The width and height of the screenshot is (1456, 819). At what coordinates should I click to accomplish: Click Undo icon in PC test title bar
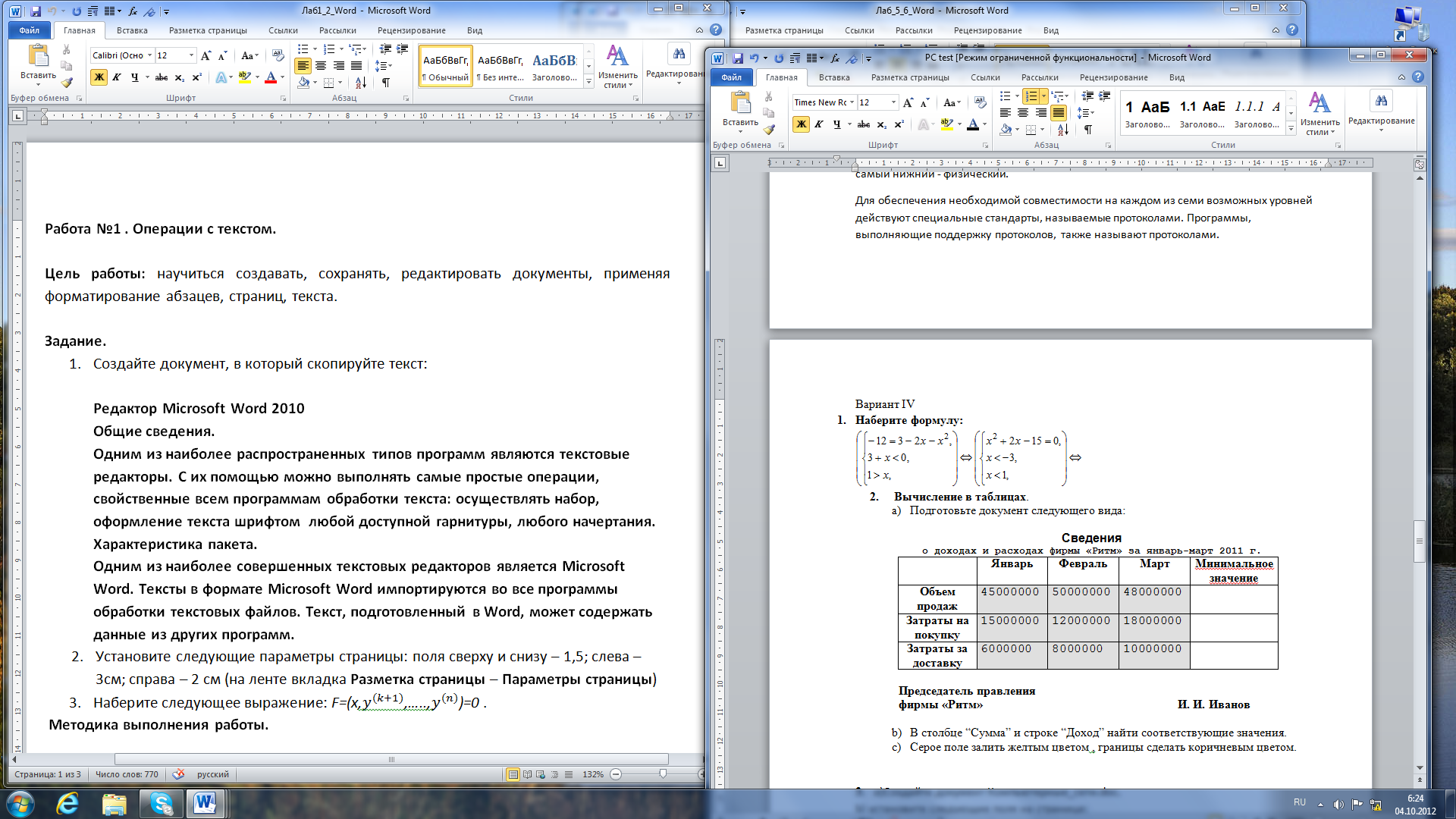tap(754, 58)
